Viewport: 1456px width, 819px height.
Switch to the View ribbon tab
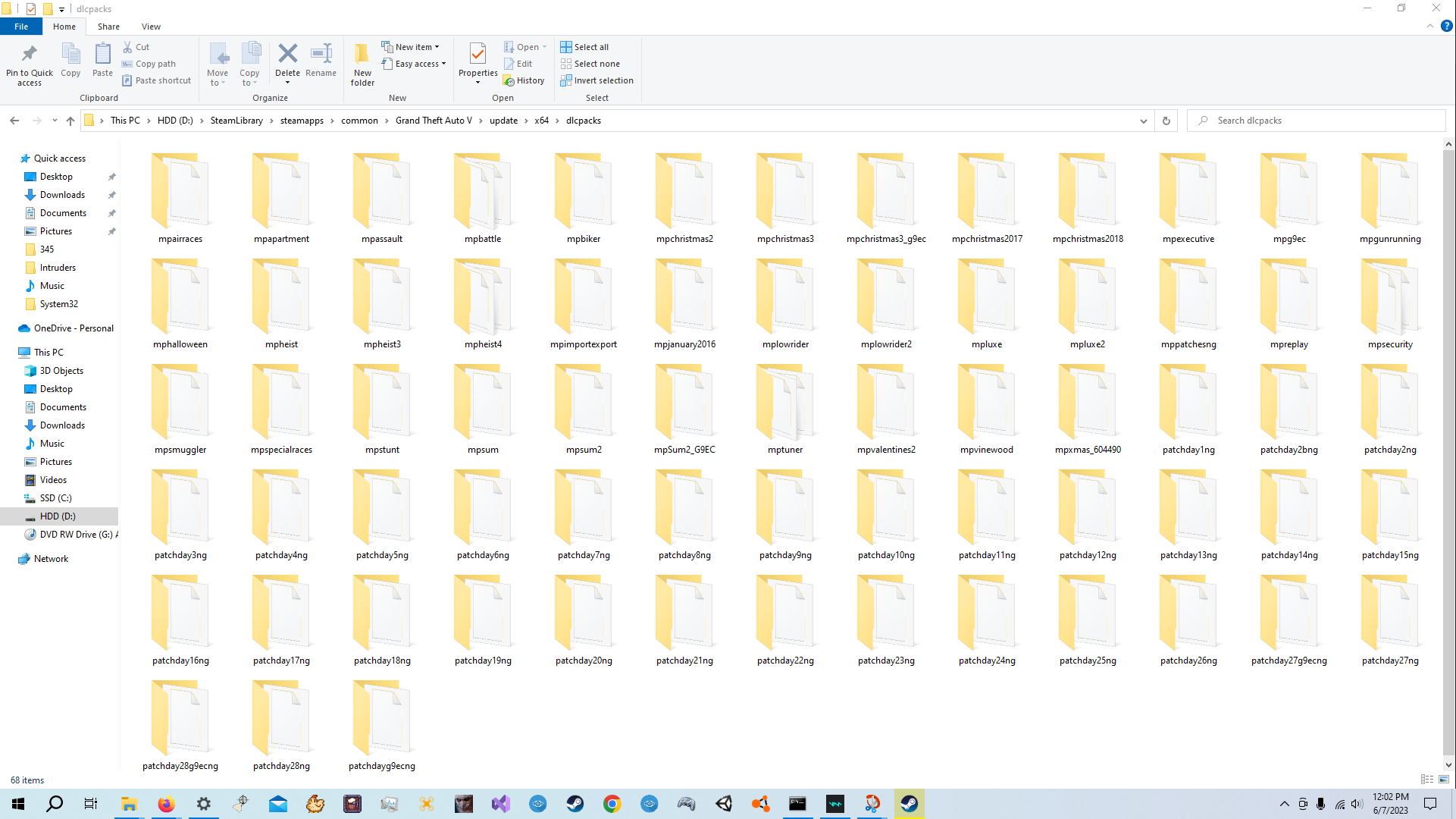[x=151, y=27]
